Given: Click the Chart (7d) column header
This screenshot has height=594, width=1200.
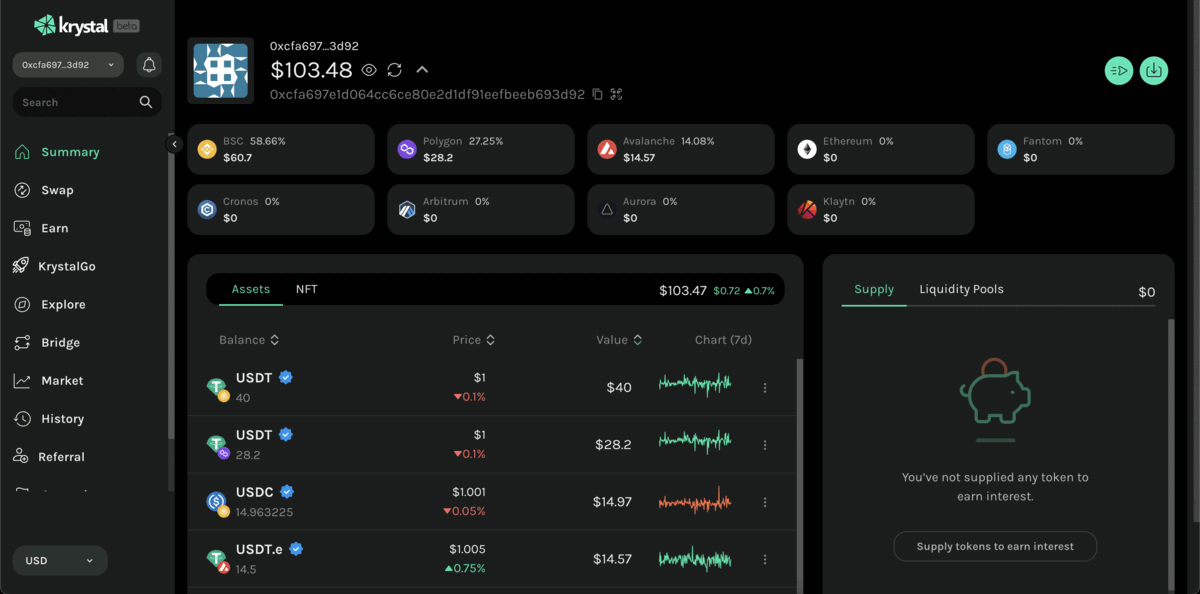Looking at the screenshot, I should (x=723, y=340).
